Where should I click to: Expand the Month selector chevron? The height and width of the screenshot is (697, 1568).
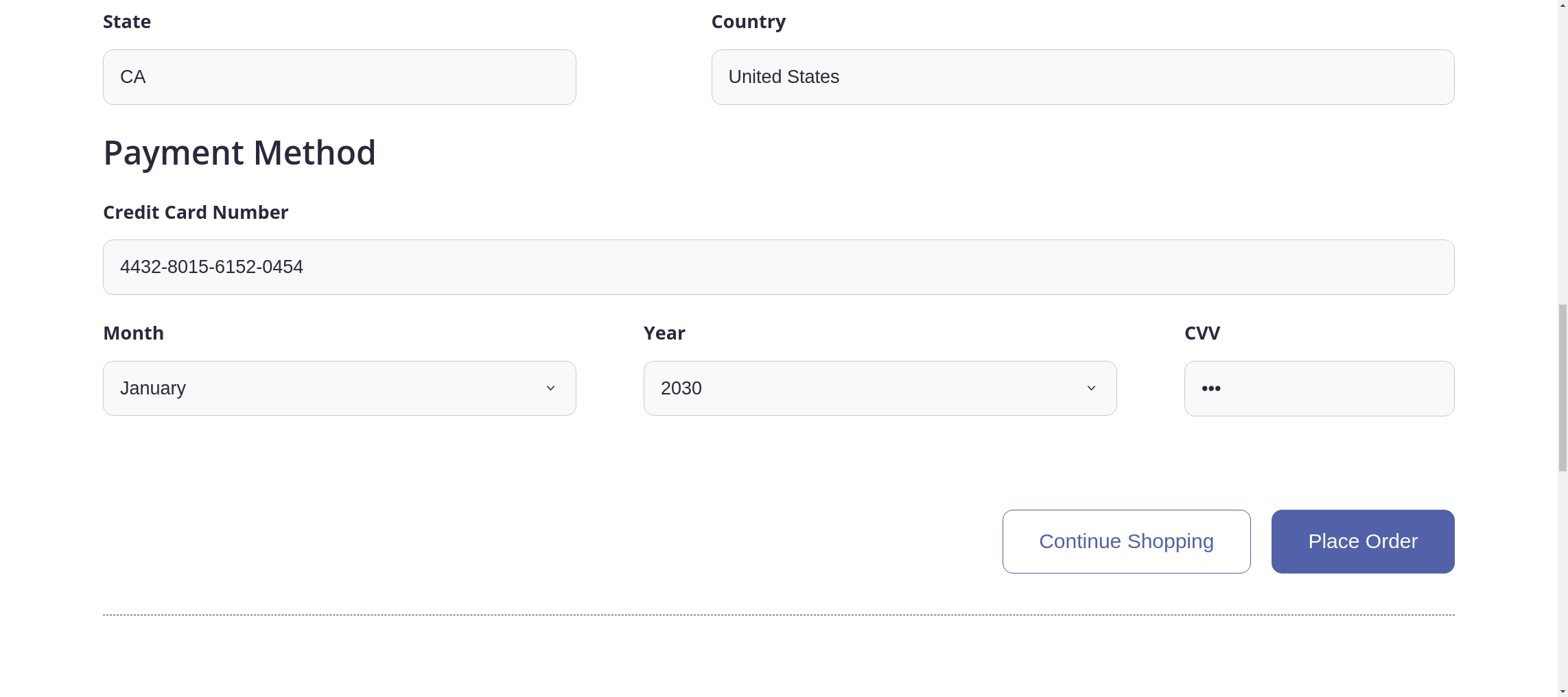(550, 388)
